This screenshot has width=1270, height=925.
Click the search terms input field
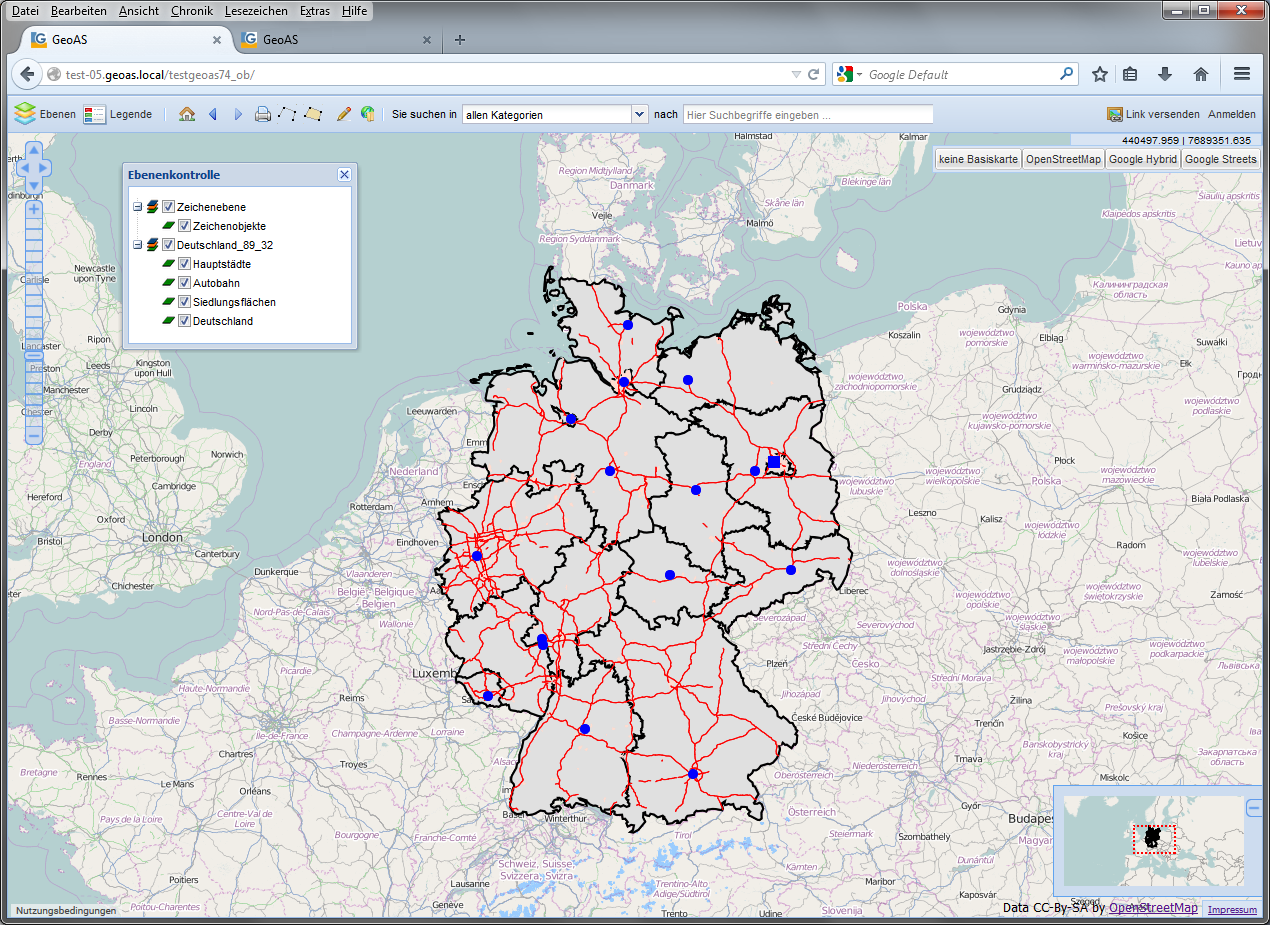808,115
